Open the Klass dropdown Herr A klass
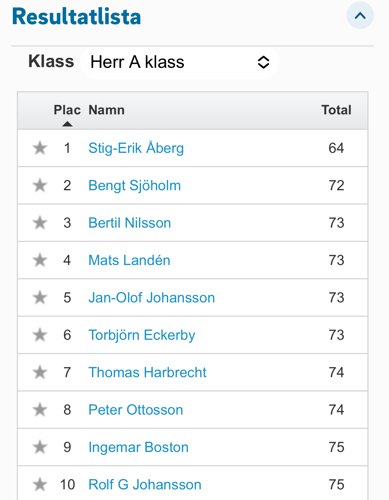The height and width of the screenshot is (500, 389). click(180, 62)
